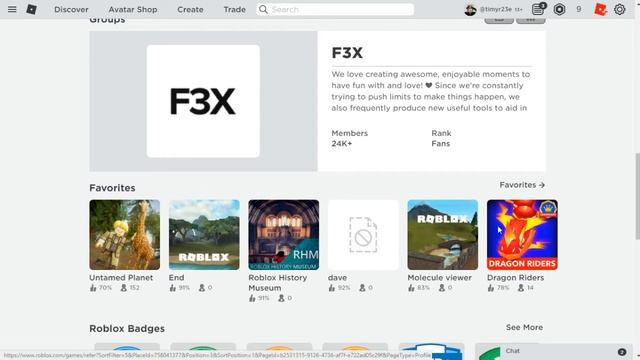
Task: Open the settings gear icon
Action: 620,9
